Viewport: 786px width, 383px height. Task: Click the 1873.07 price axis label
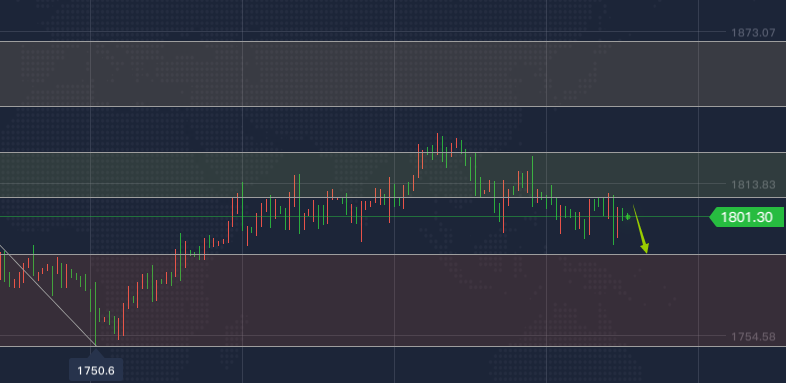(753, 33)
